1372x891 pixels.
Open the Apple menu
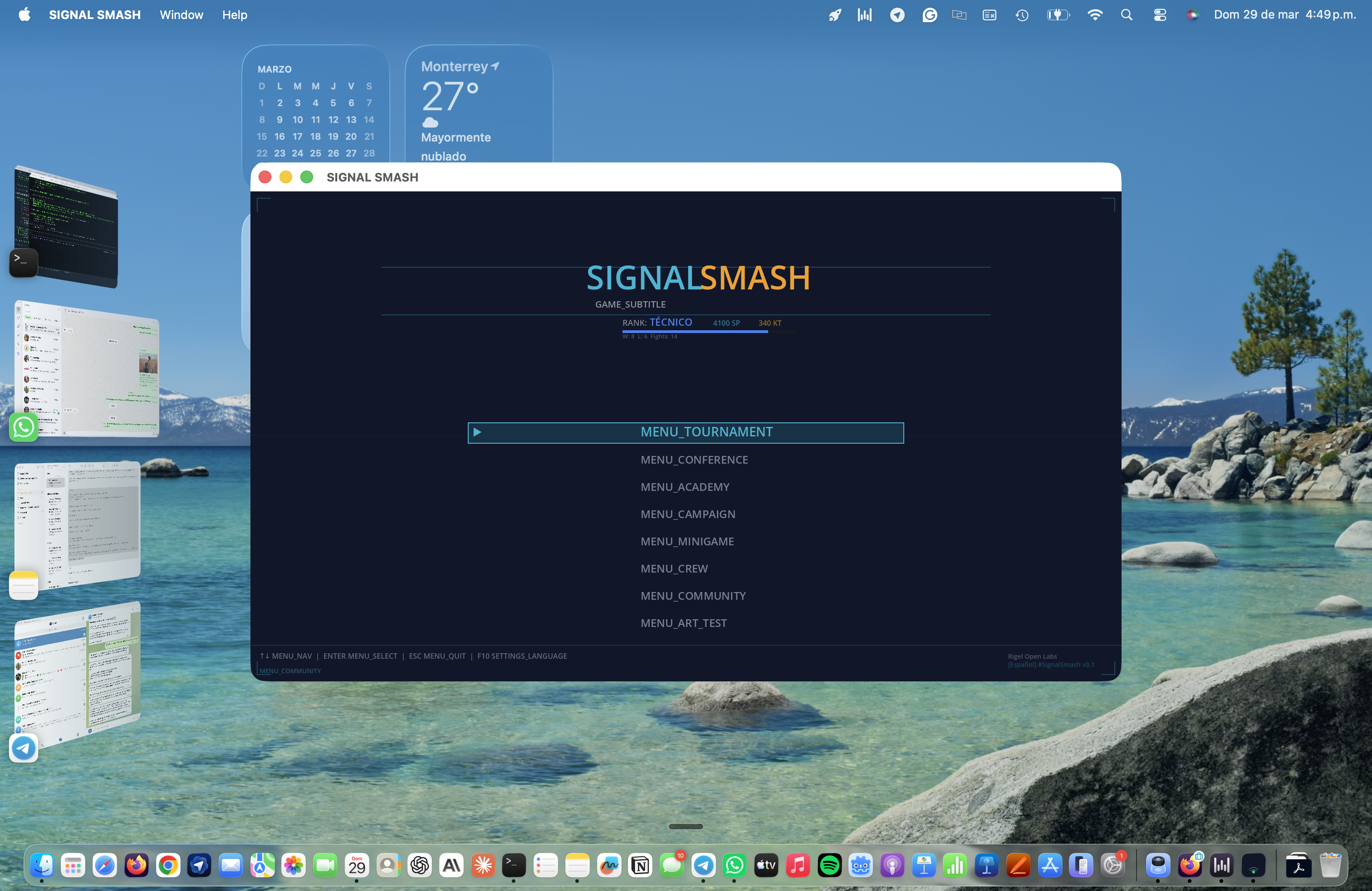(x=25, y=15)
